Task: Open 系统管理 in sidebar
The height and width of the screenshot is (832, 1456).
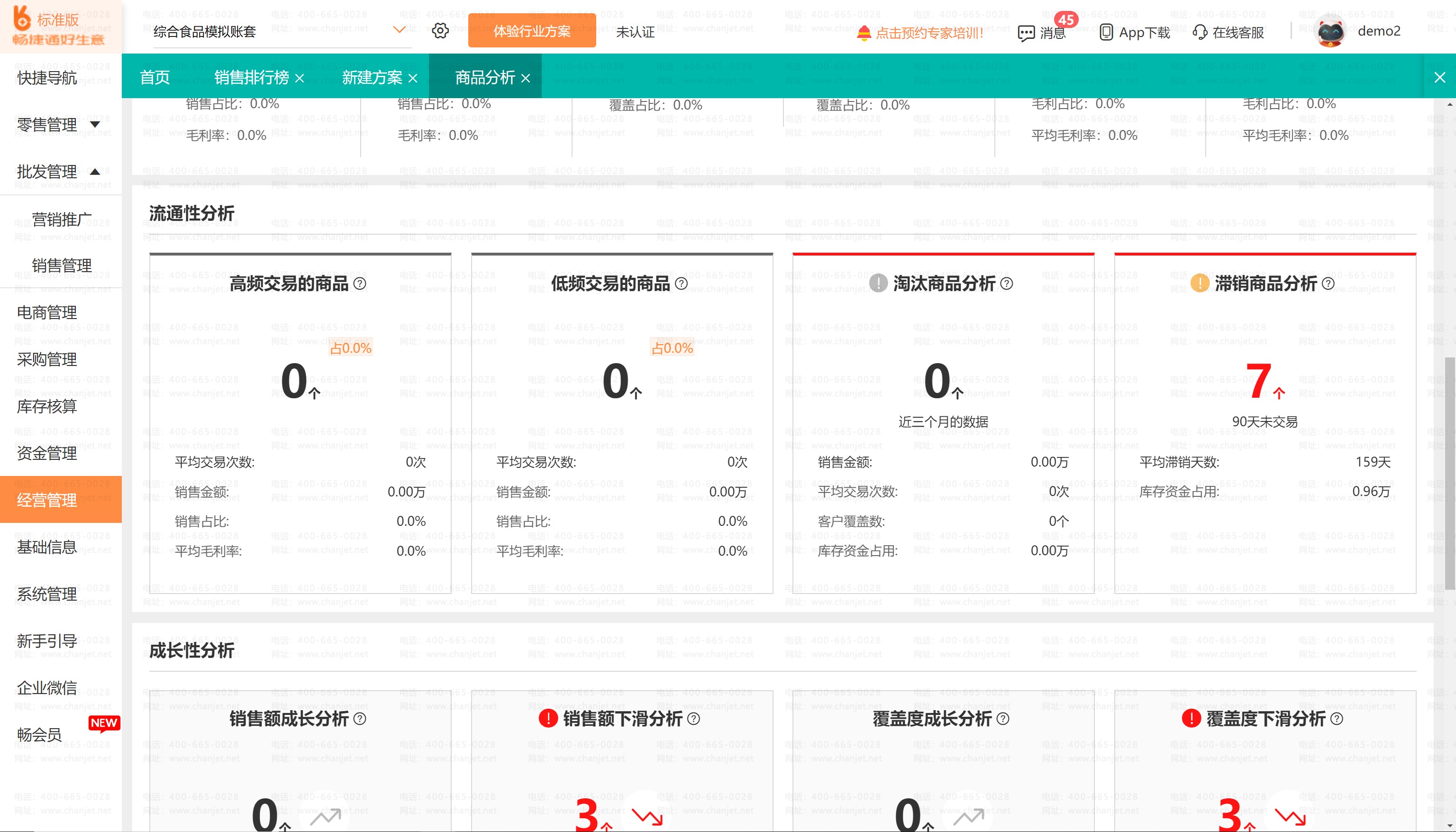Action: pyautogui.click(x=47, y=594)
